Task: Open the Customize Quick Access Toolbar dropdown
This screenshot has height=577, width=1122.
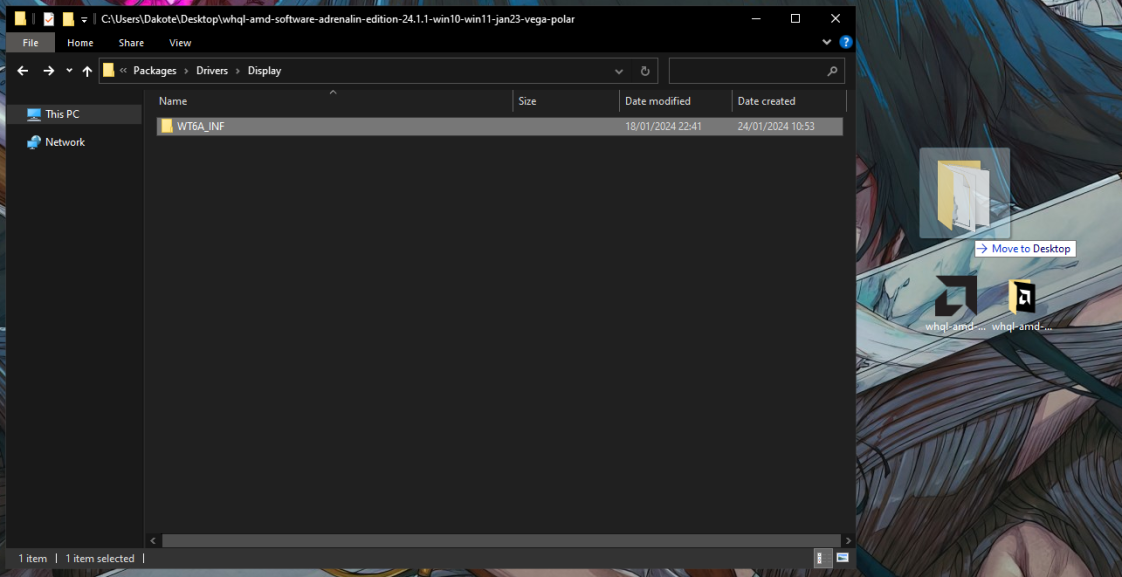Action: pyautogui.click(x=85, y=20)
